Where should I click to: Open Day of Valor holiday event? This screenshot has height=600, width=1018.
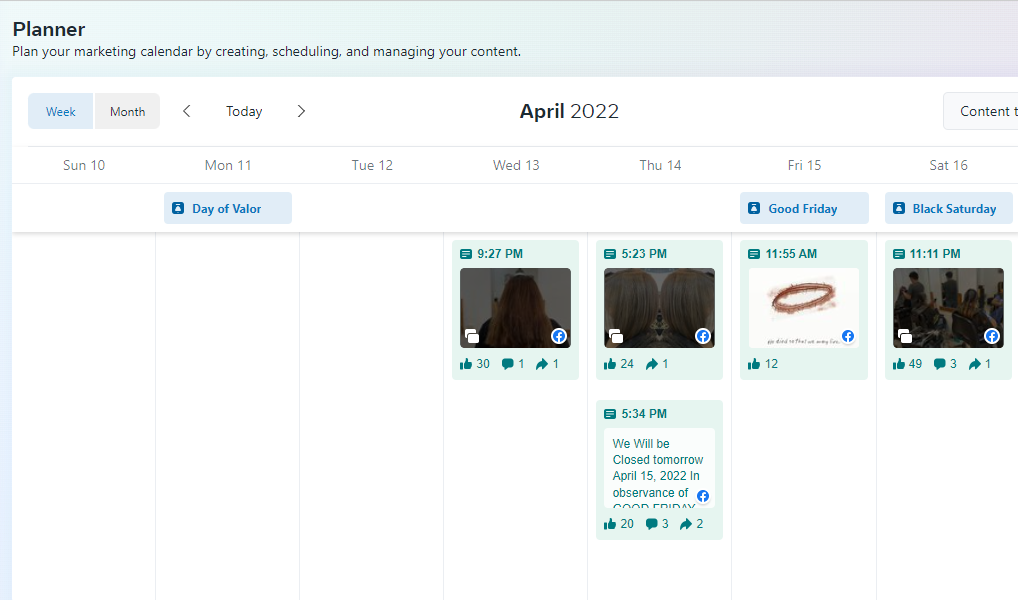[x=228, y=208]
